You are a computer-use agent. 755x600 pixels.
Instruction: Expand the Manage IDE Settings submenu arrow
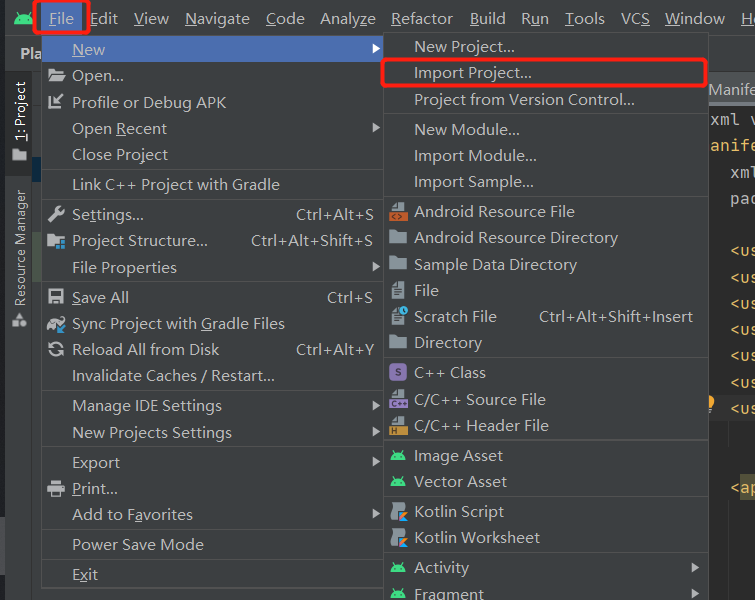(376, 405)
